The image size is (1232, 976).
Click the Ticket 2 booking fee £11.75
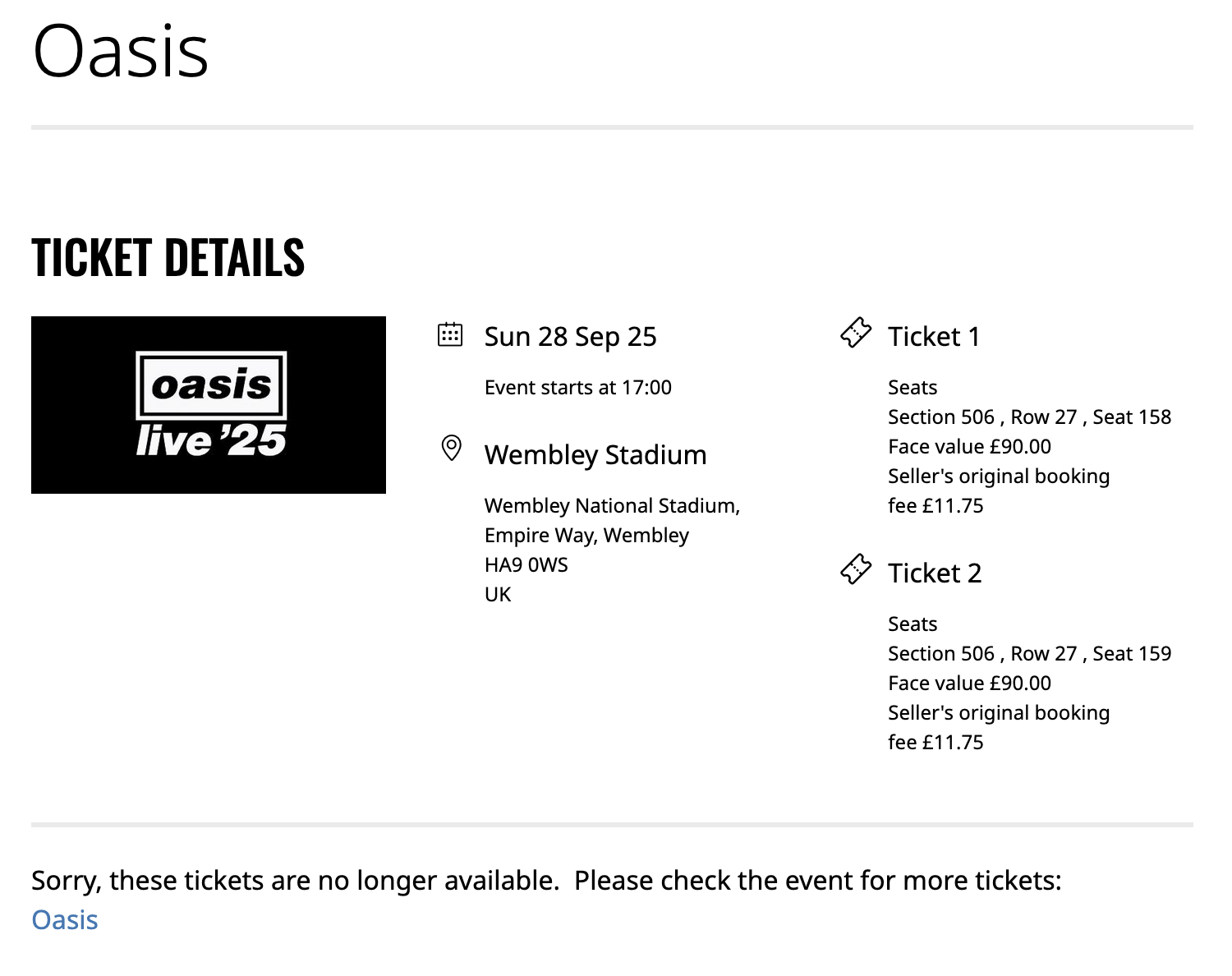pyautogui.click(x=935, y=743)
